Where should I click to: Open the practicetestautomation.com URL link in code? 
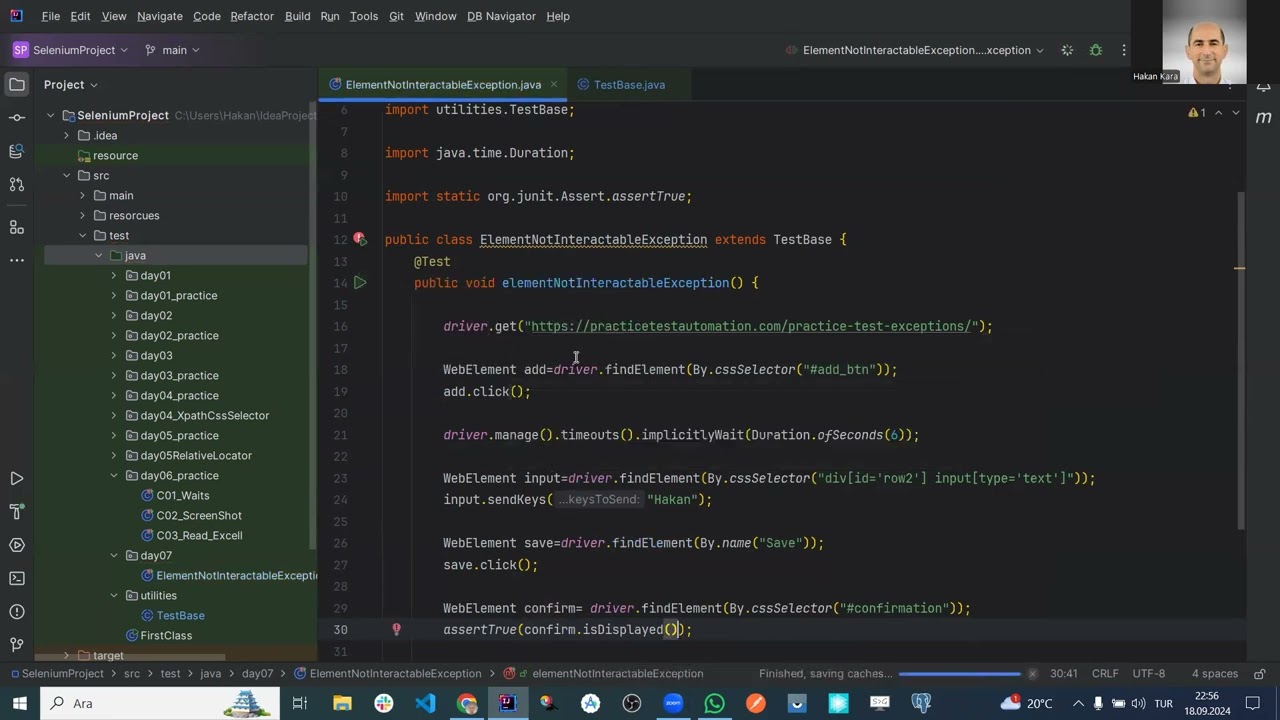tap(753, 326)
